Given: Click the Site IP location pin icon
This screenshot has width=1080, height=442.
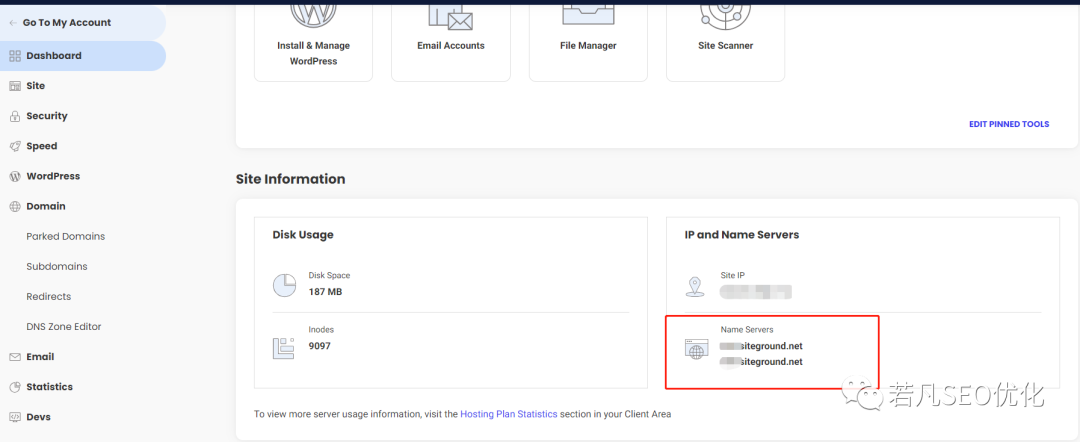Looking at the screenshot, I should [695, 287].
